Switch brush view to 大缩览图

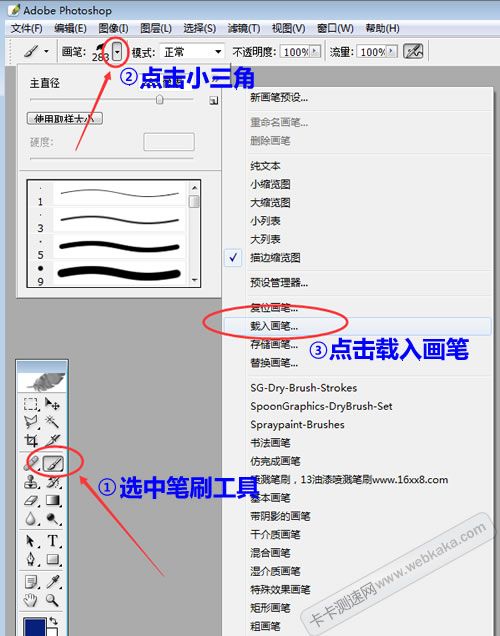(270, 202)
